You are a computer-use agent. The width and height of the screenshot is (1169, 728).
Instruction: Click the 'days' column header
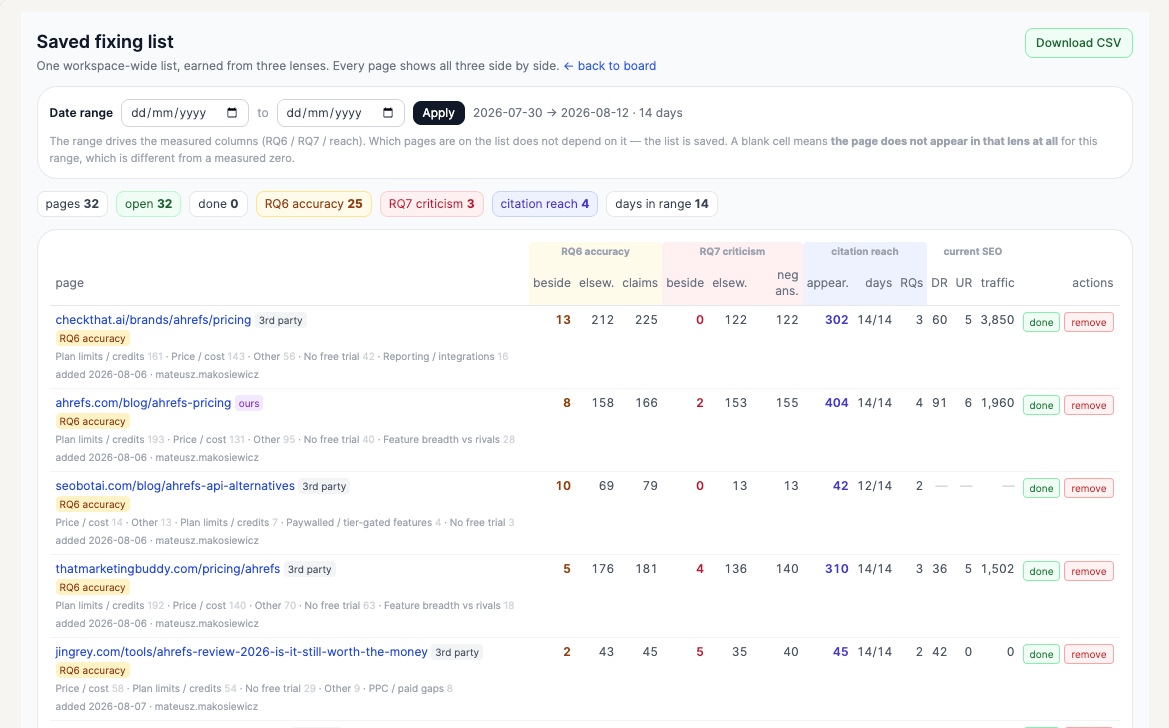coord(878,283)
